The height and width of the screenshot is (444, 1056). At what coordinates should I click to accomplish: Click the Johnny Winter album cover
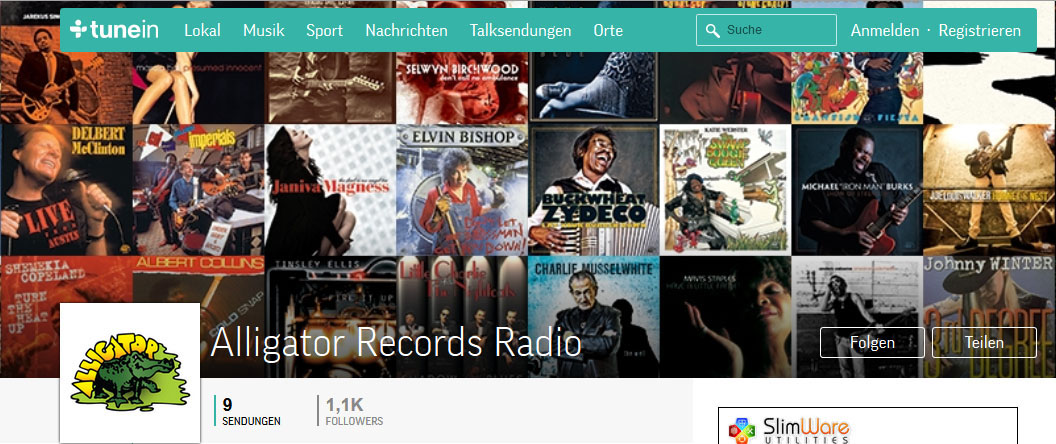click(x=989, y=317)
